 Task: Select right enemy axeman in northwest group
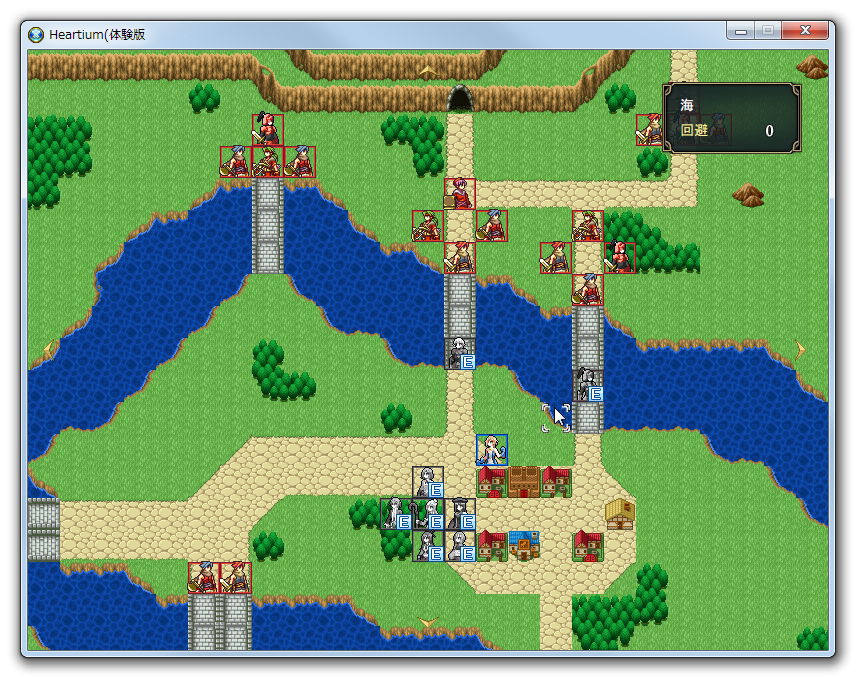coord(300,162)
